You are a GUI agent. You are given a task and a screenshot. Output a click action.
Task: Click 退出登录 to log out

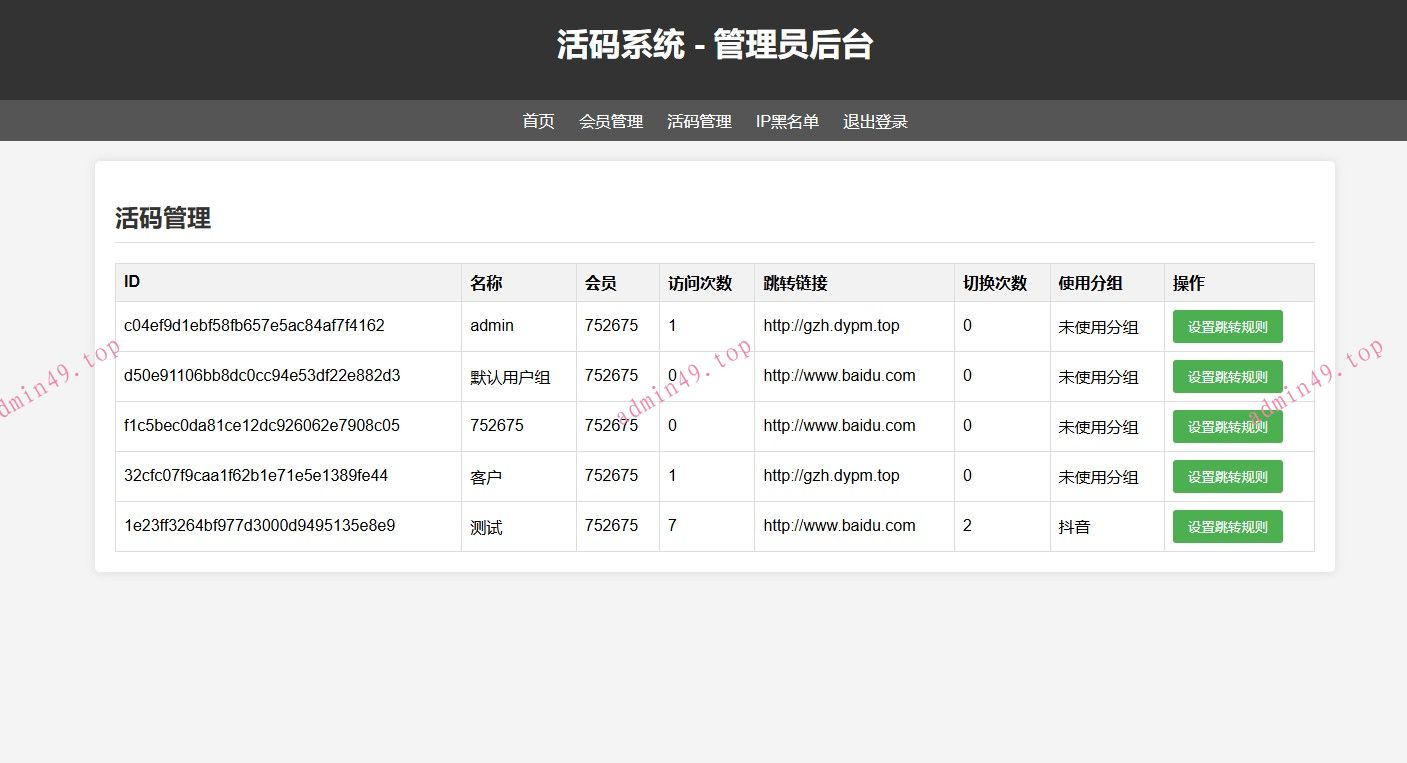click(875, 120)
